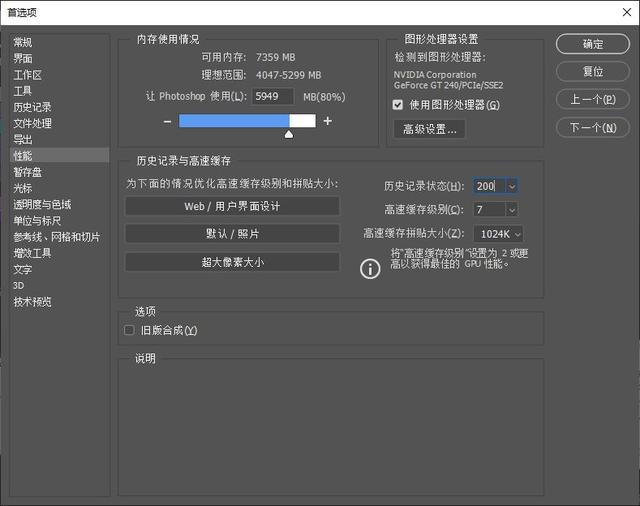Image resolution: width=640 pixels, height=506 pixels.
Task: Click the info icon near GPU hint
Action: (370, 269)
